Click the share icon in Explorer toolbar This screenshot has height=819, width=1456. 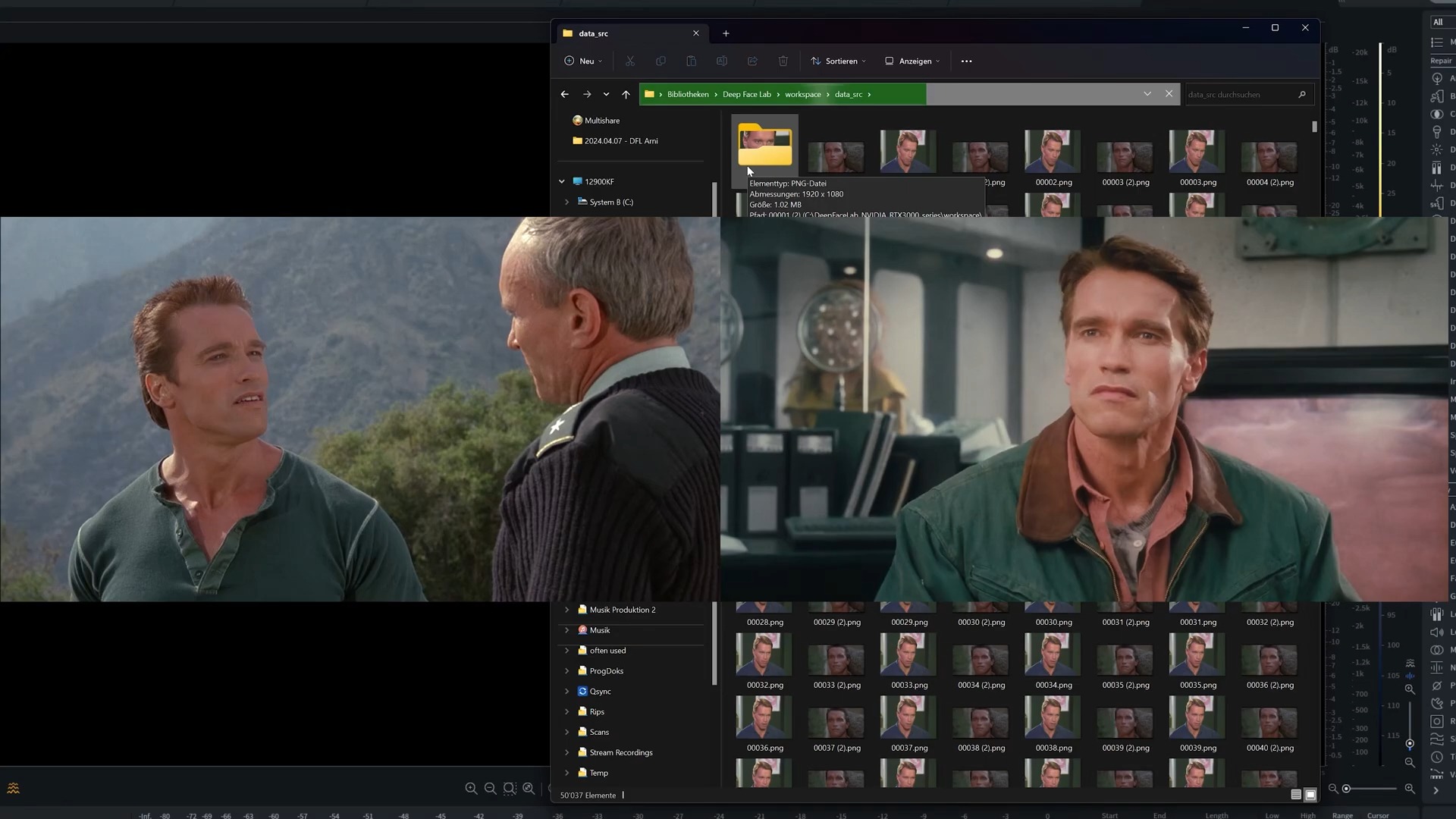[x=752, y=61]
